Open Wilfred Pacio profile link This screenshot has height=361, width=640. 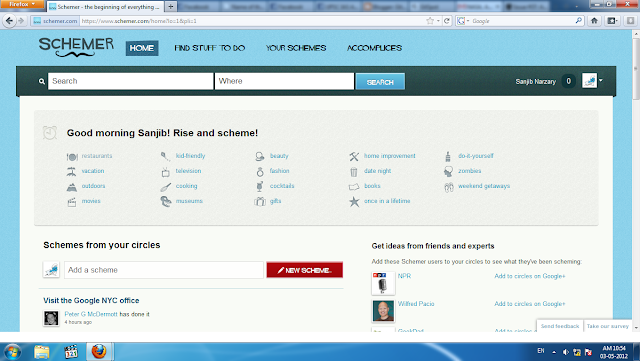pos(416,304)
